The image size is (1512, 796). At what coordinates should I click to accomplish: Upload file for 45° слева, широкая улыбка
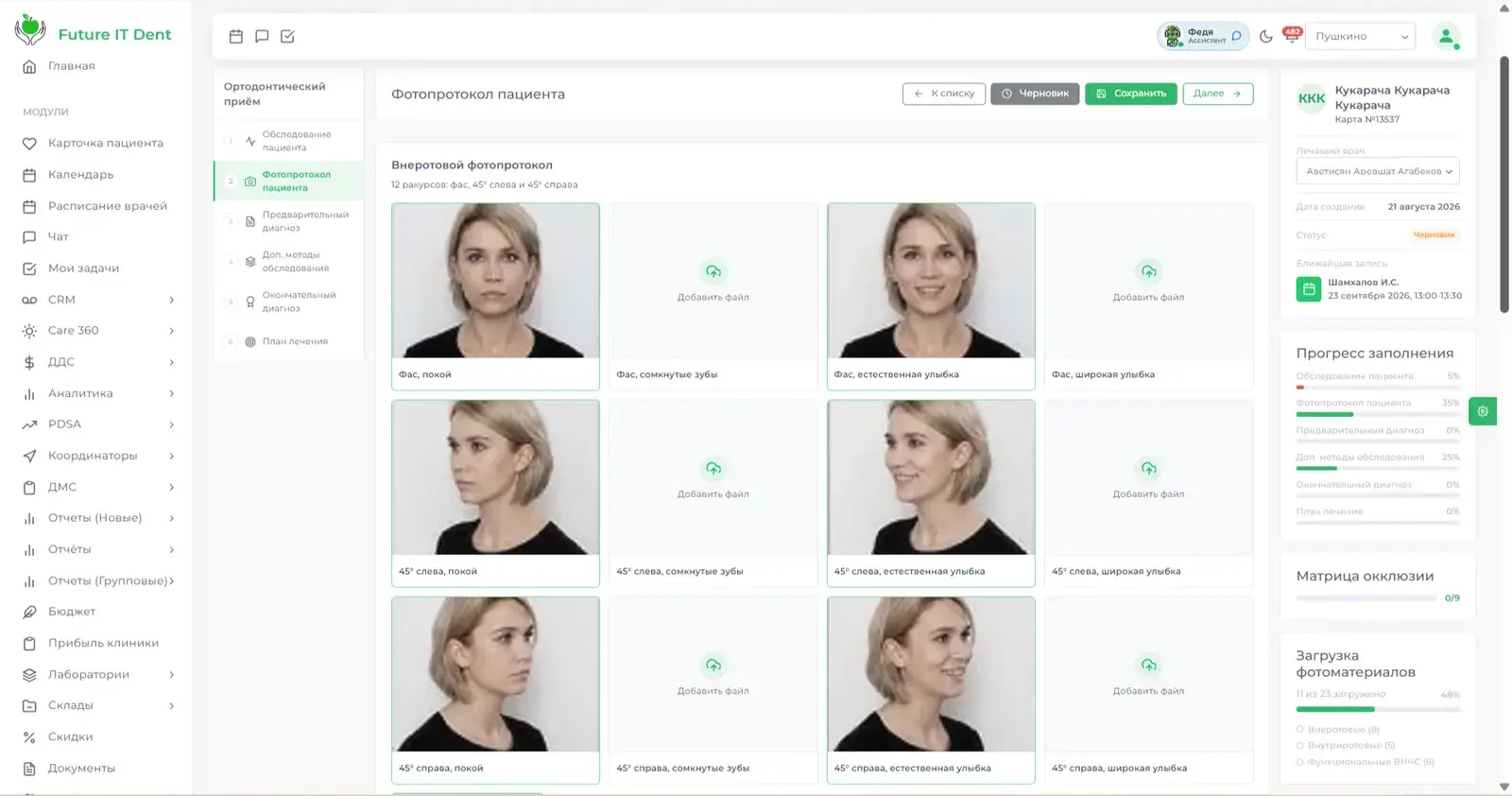(1148, 478)
